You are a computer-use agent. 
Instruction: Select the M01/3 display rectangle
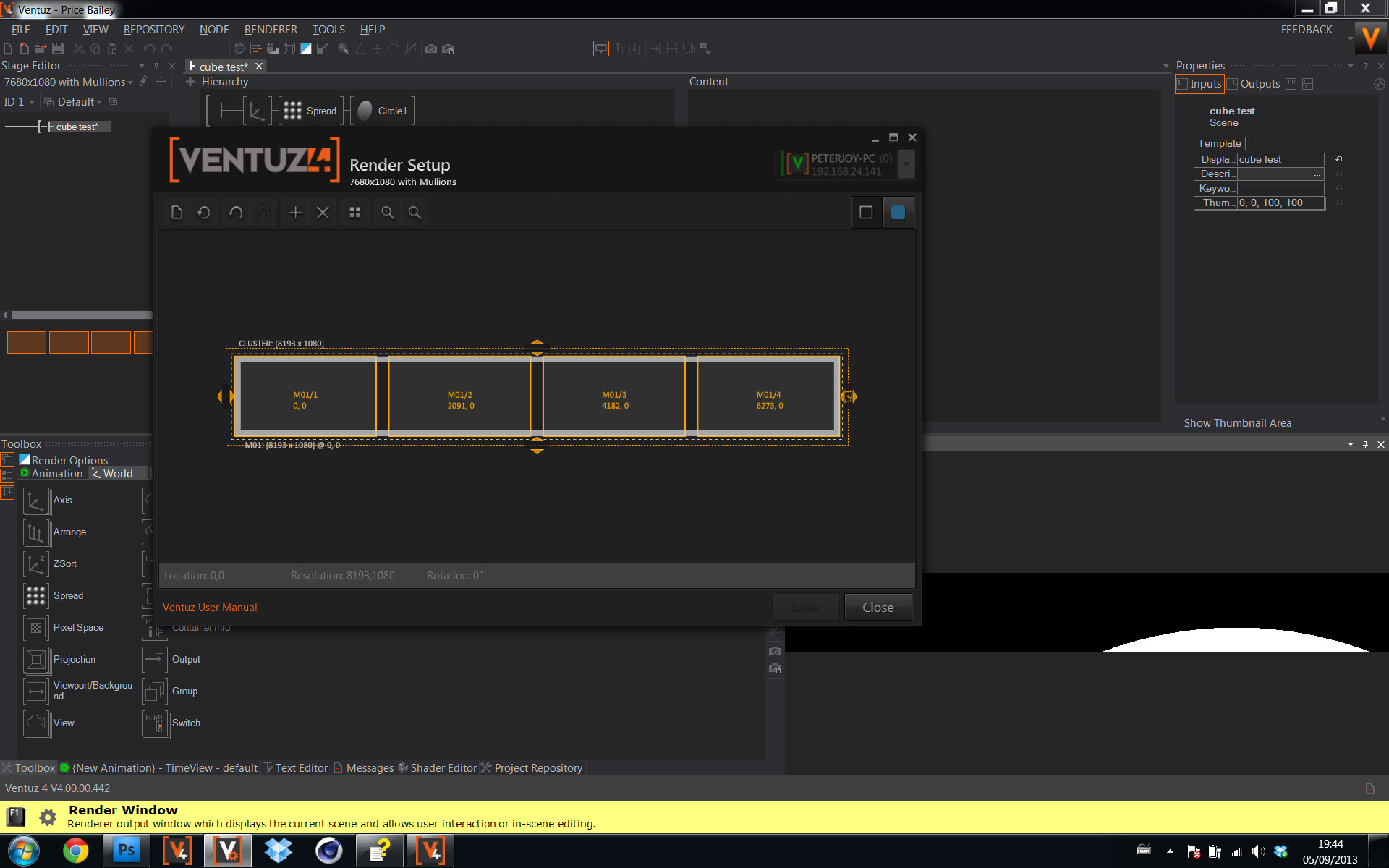[614, 397]
